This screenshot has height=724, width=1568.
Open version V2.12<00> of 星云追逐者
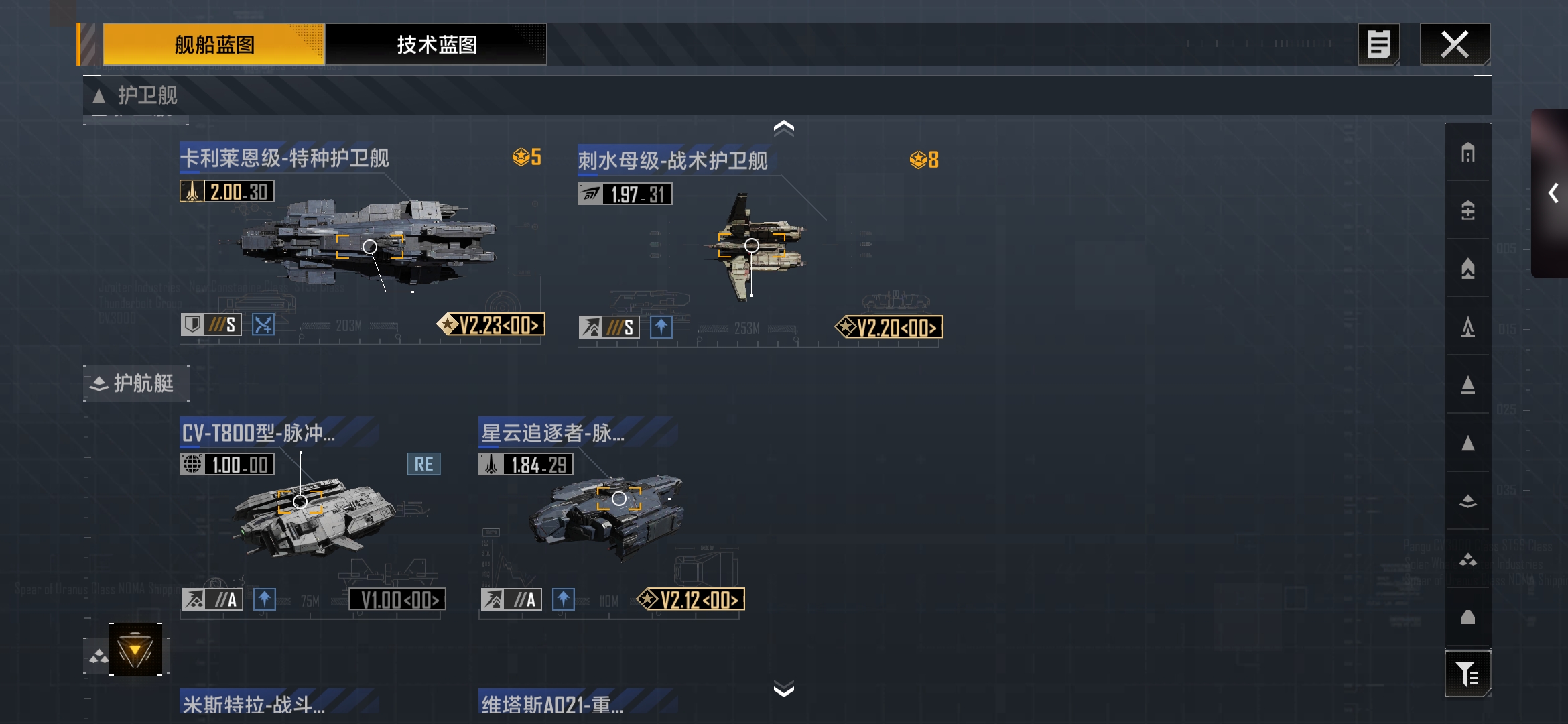click(x=691, y=599)
